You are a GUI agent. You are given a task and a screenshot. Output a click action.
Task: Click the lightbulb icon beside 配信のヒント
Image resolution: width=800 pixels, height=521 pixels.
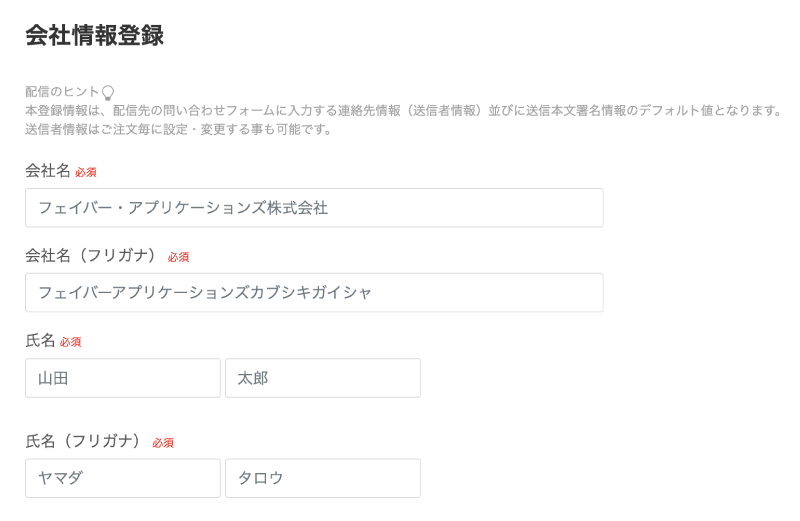click(108, 92)
